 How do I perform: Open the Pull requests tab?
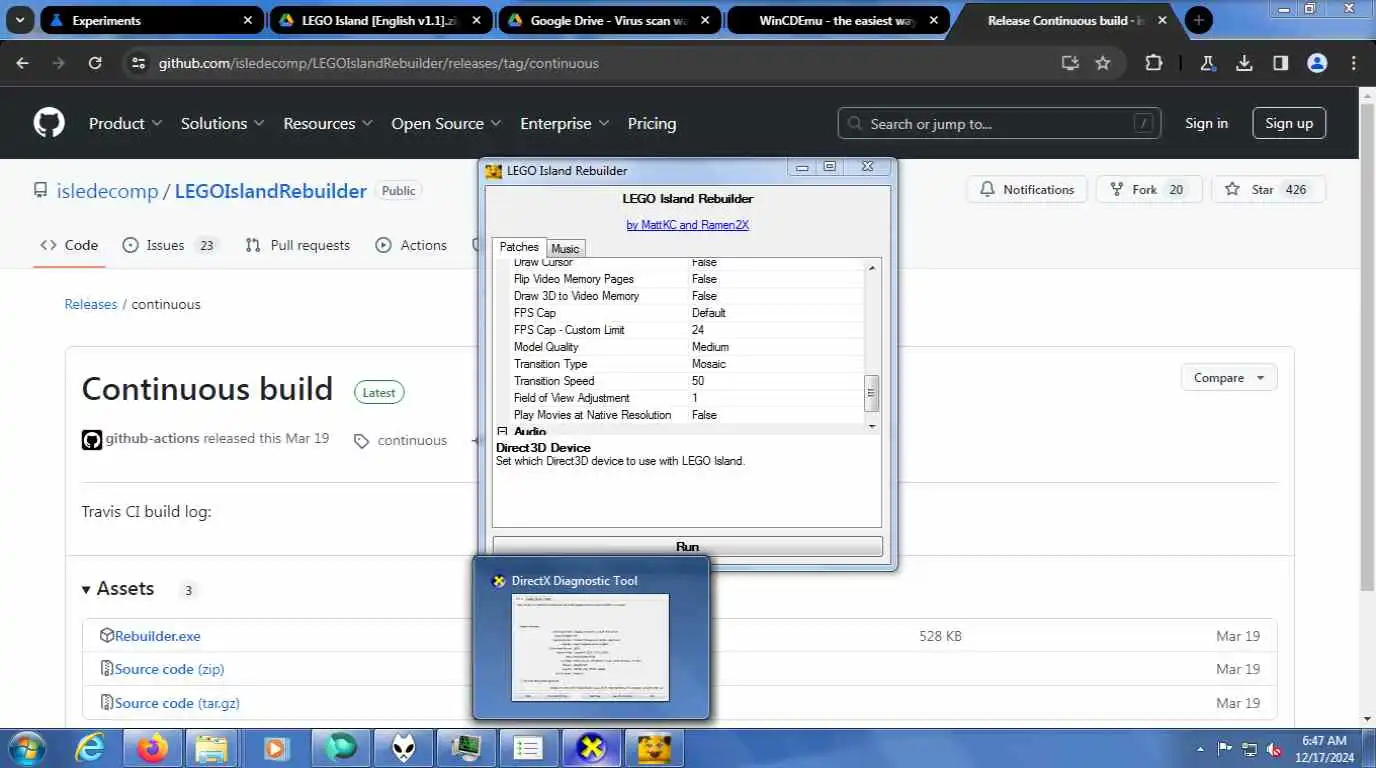[298, 245]
